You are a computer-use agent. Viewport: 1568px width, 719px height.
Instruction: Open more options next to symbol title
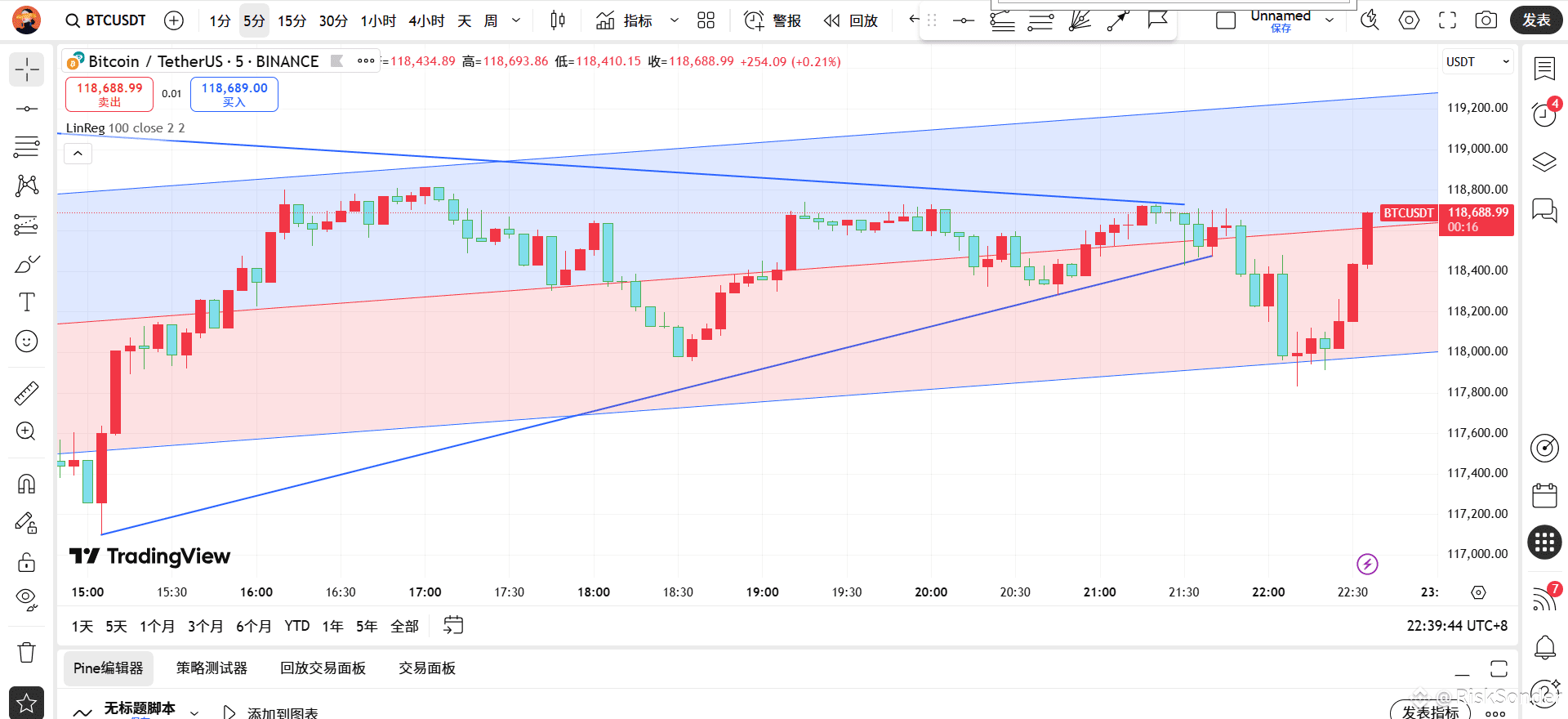click(366, 60)
